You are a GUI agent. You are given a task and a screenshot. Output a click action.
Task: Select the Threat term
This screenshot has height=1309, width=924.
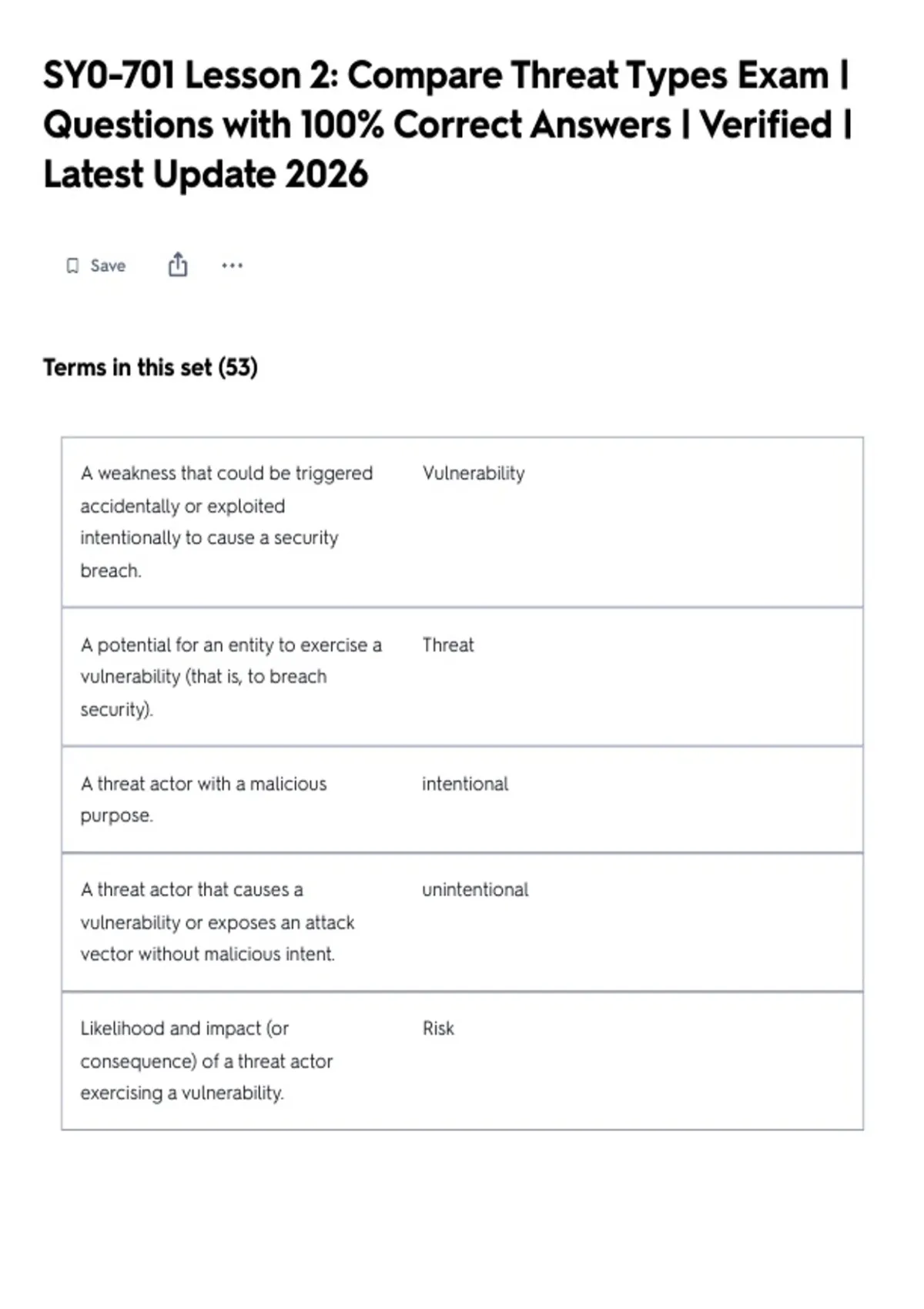(x=448, y=644)
